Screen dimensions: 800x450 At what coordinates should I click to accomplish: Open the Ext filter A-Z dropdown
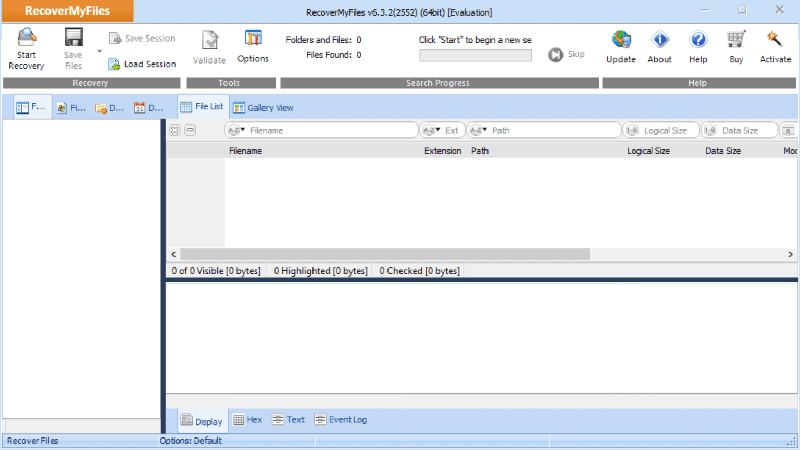(x=431, y=130)
